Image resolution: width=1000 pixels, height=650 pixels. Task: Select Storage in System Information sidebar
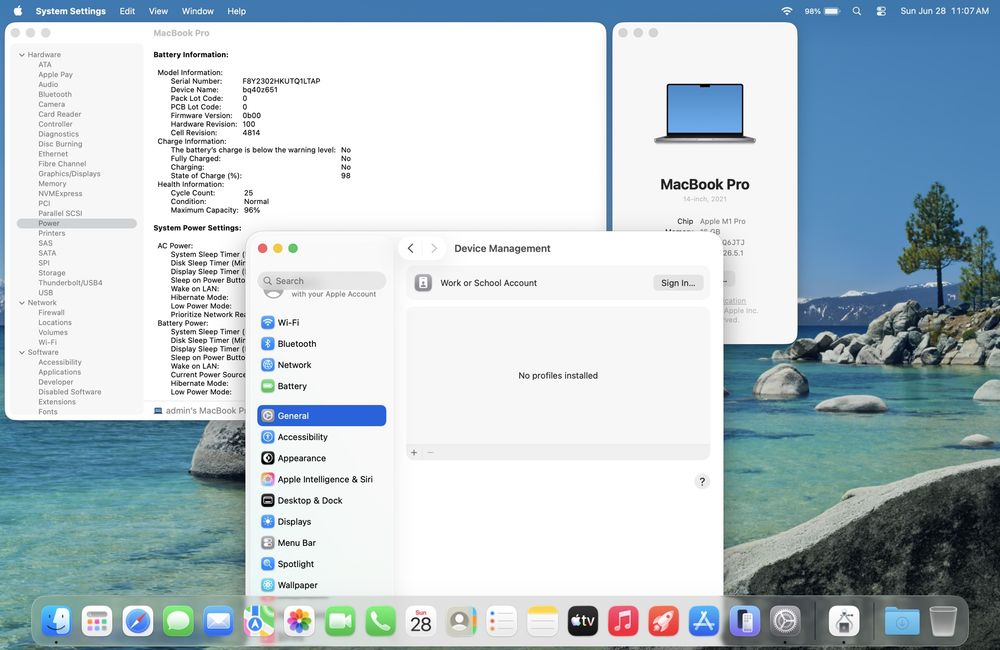pos(52,273)
